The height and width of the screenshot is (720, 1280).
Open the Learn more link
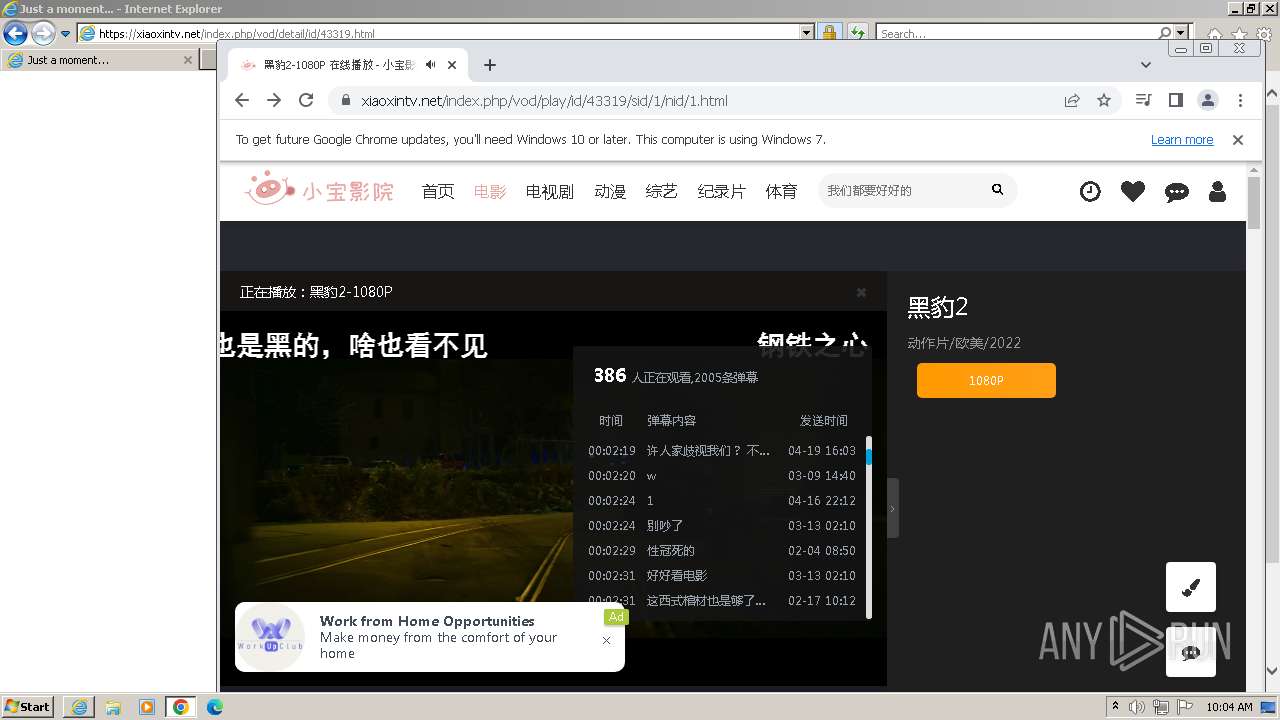tap(1182, 140)
